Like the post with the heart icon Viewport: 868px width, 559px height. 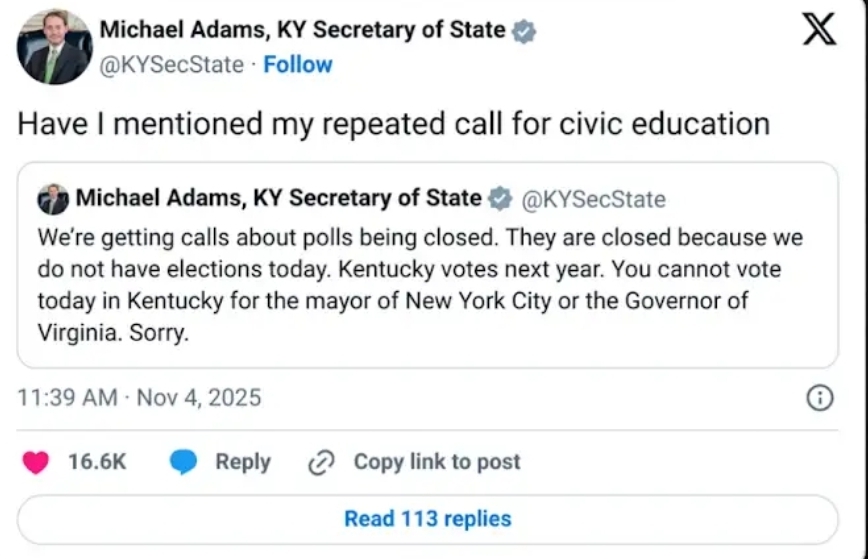pos(36,462)
